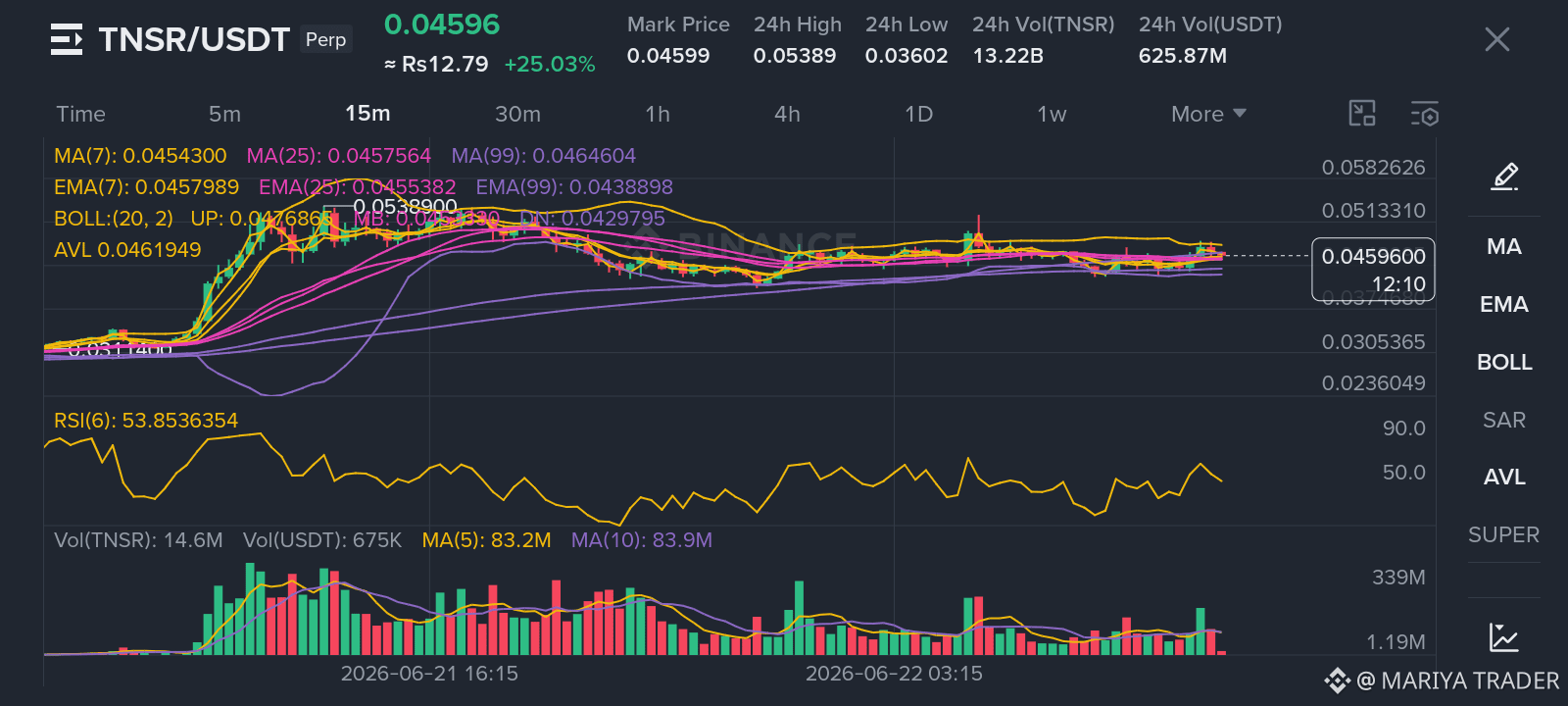Click the 0.0305365 price axis label

[1373, 342]
